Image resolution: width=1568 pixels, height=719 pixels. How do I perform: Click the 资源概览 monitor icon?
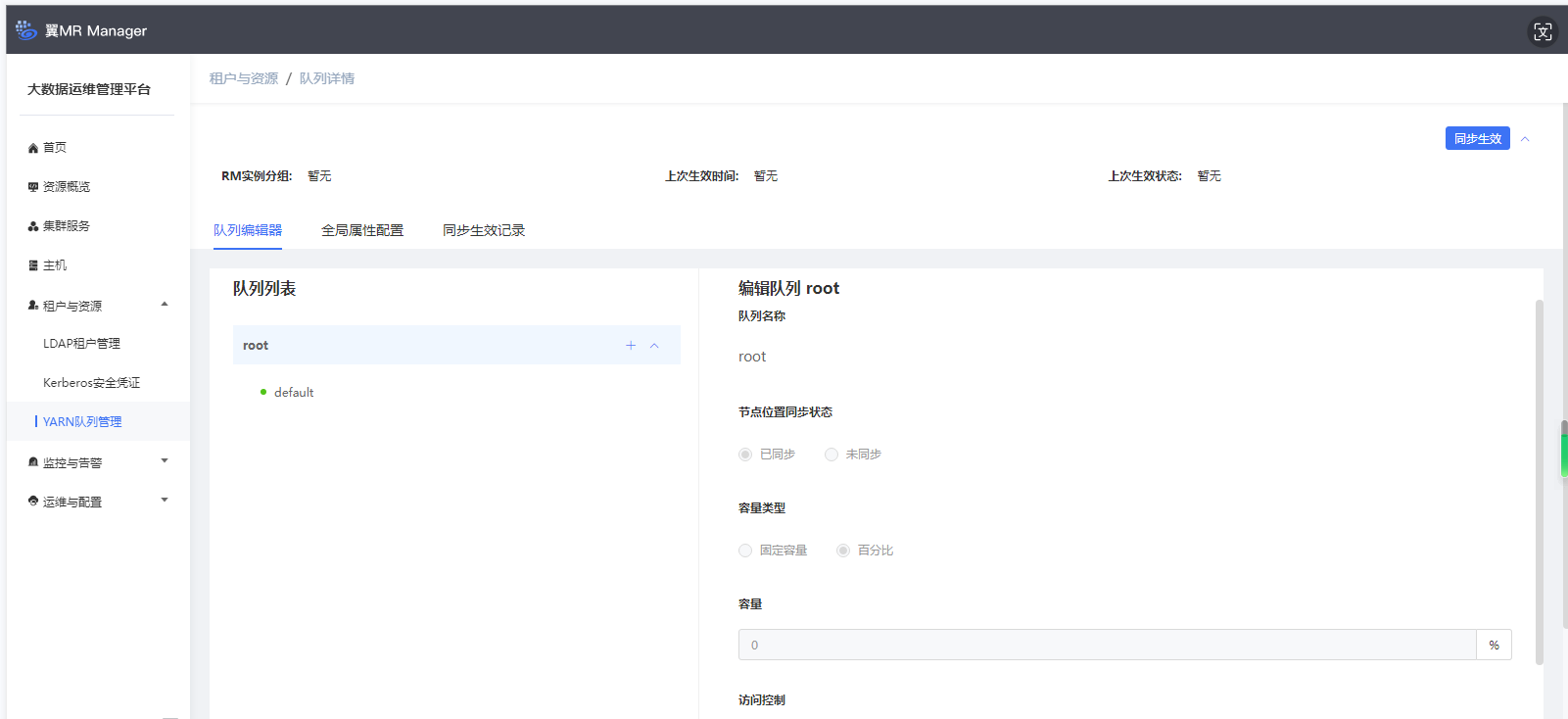33,187
